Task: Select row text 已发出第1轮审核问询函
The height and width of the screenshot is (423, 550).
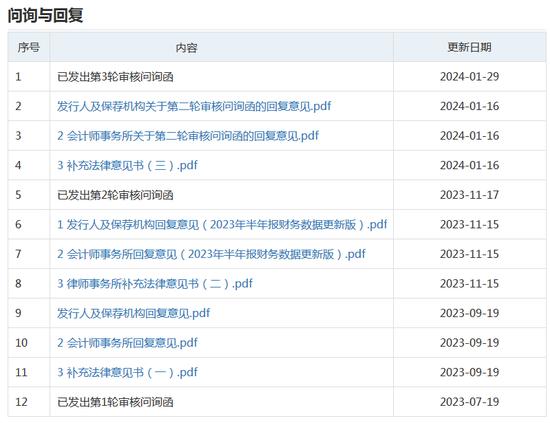Action: pos(115,402)
